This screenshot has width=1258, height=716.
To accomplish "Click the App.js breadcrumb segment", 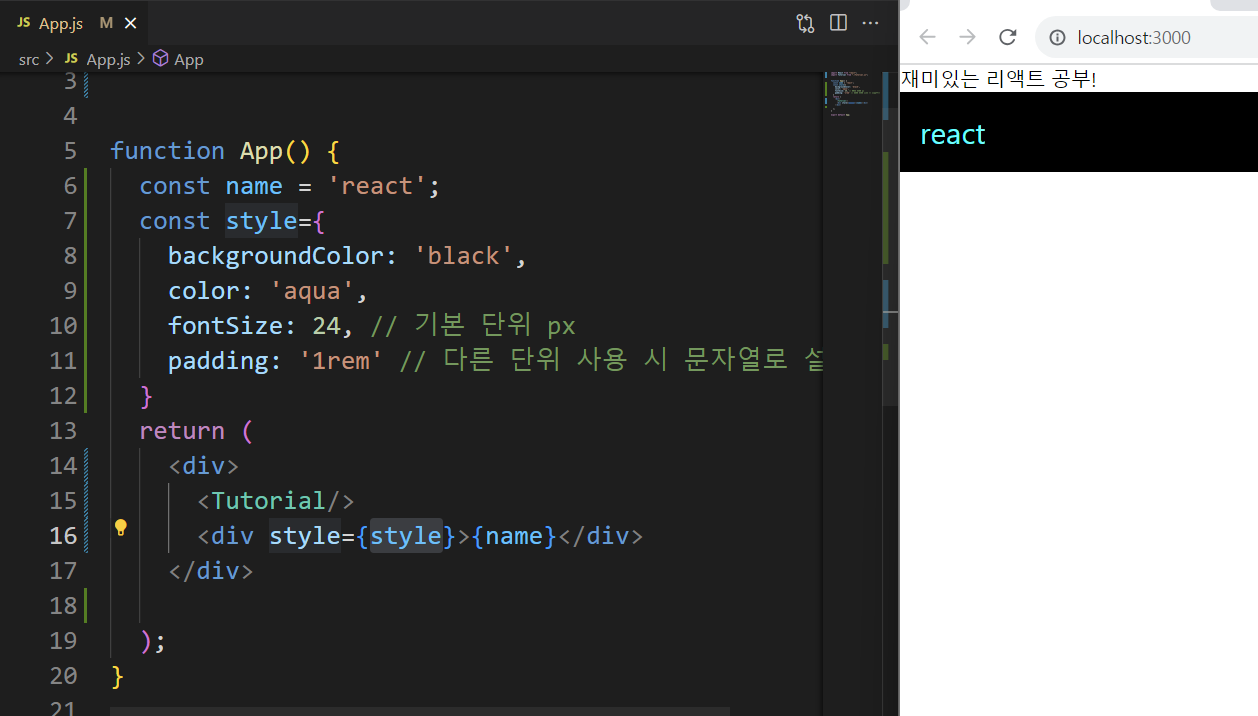I will click(x=98, y=59).
